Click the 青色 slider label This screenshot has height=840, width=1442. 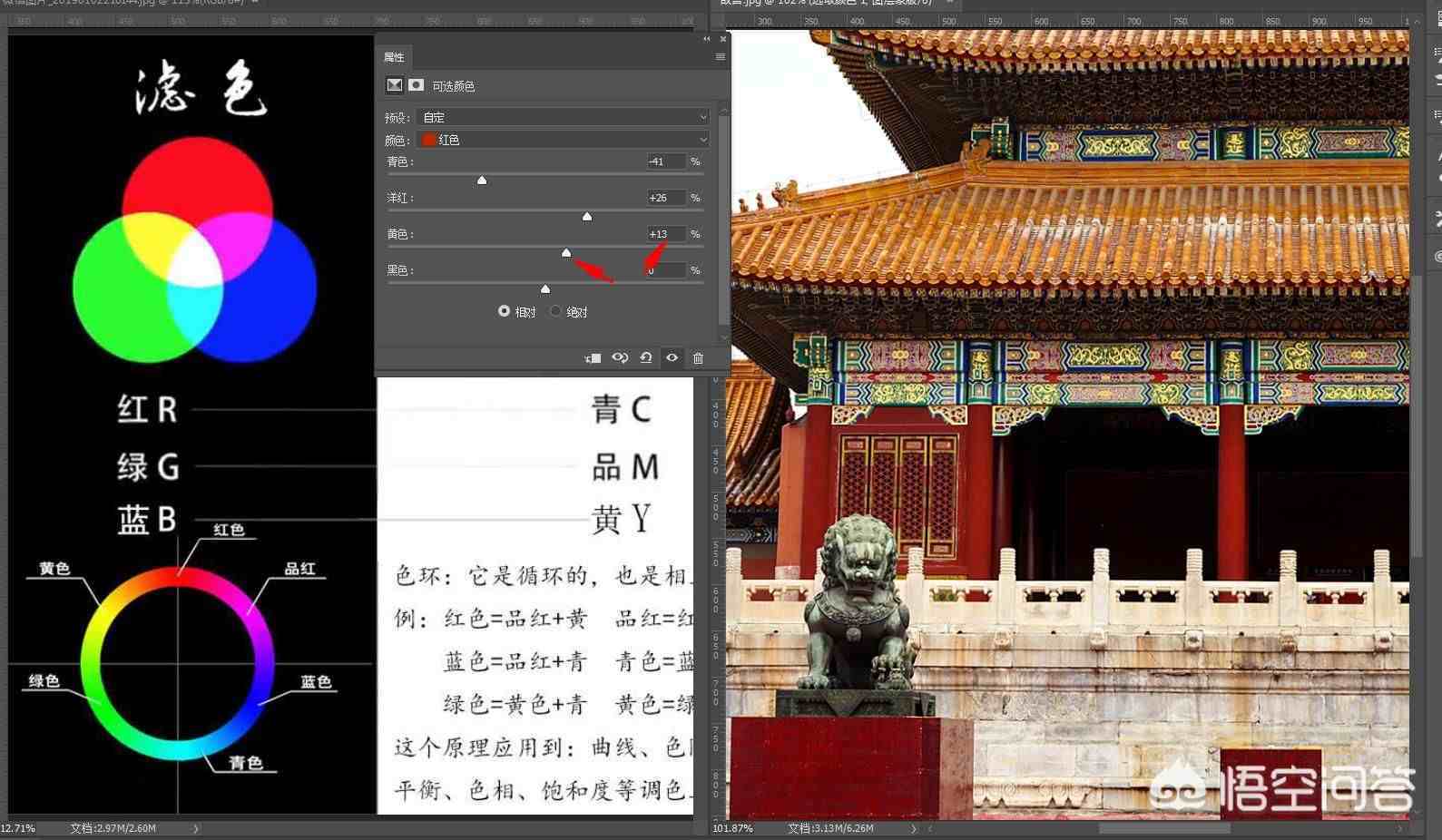(x=400, y=161)
